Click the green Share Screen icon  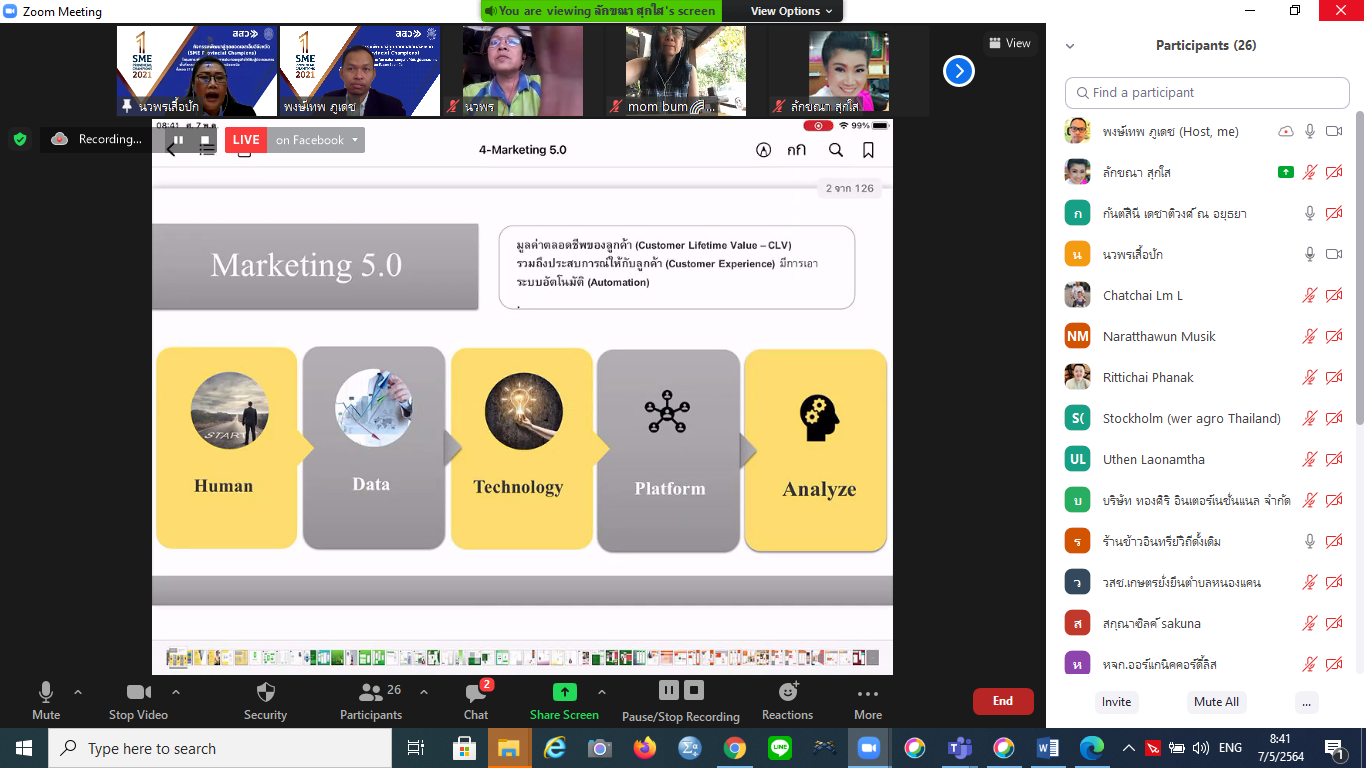tap(565, 692)
